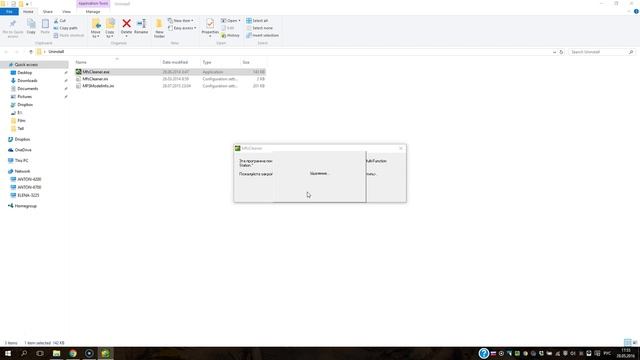Click the refresh button by address bar

[x=561, y=52]
